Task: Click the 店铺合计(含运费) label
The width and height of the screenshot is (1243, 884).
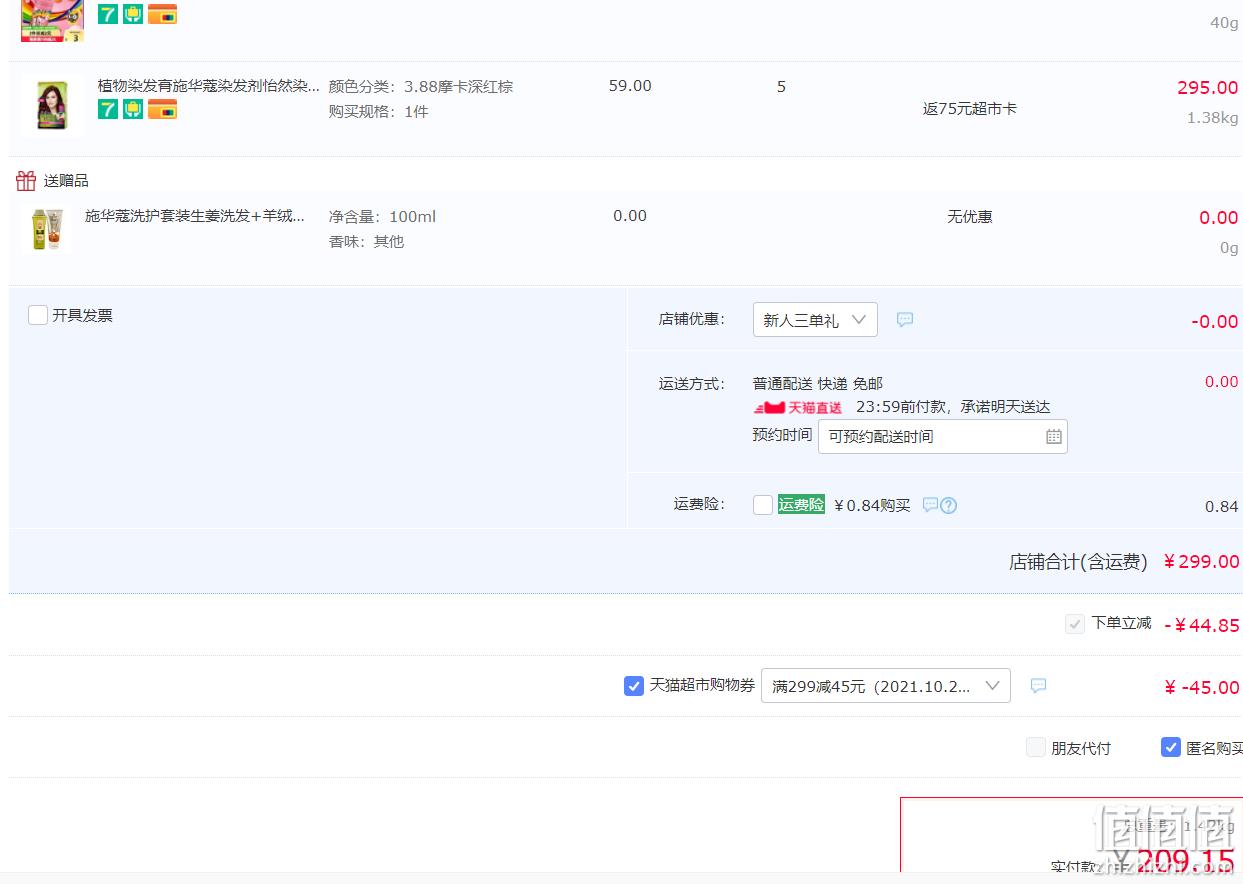Action: click(1078, 562)
